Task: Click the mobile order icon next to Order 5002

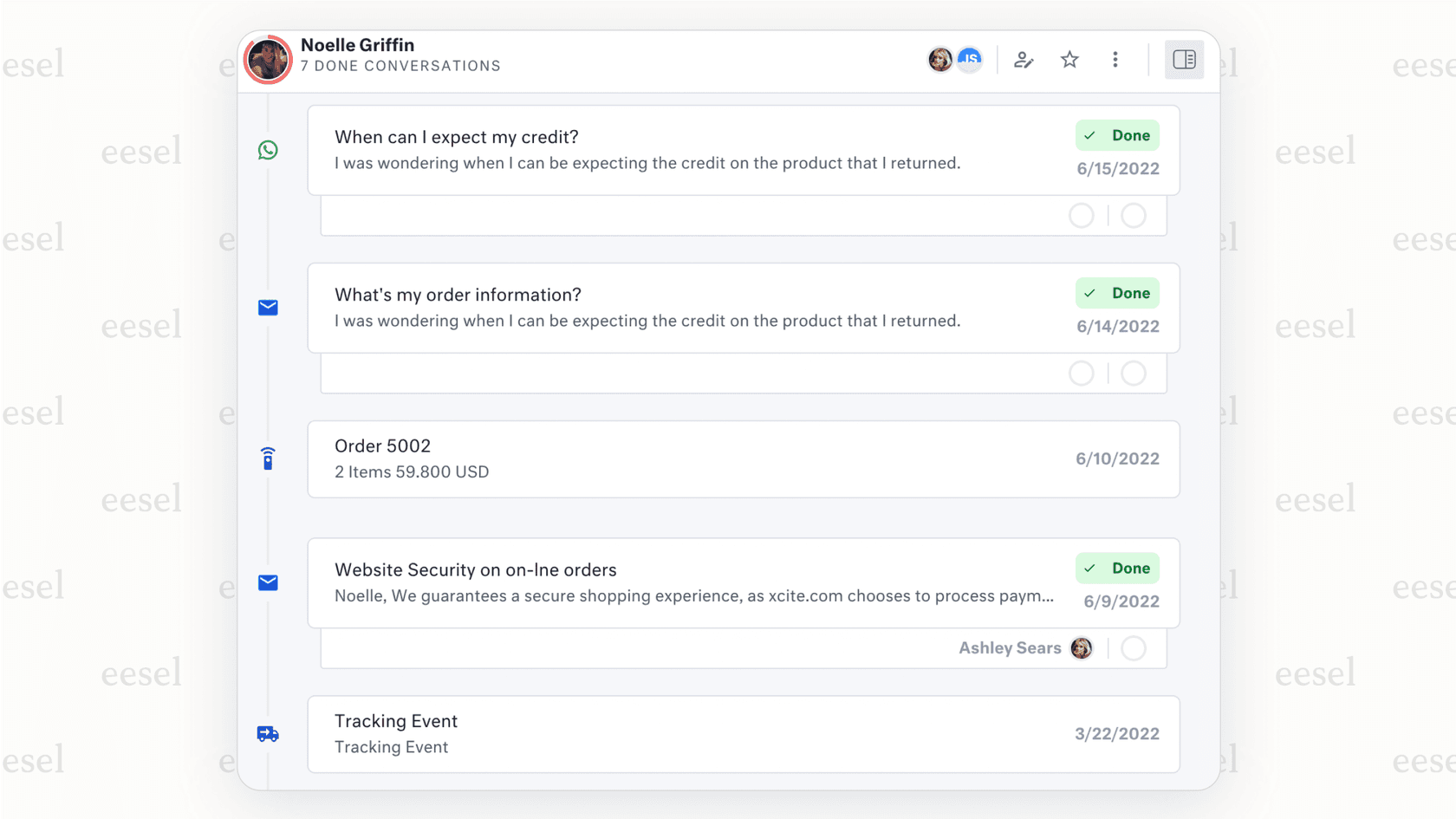Action: (x=268, y=459)
